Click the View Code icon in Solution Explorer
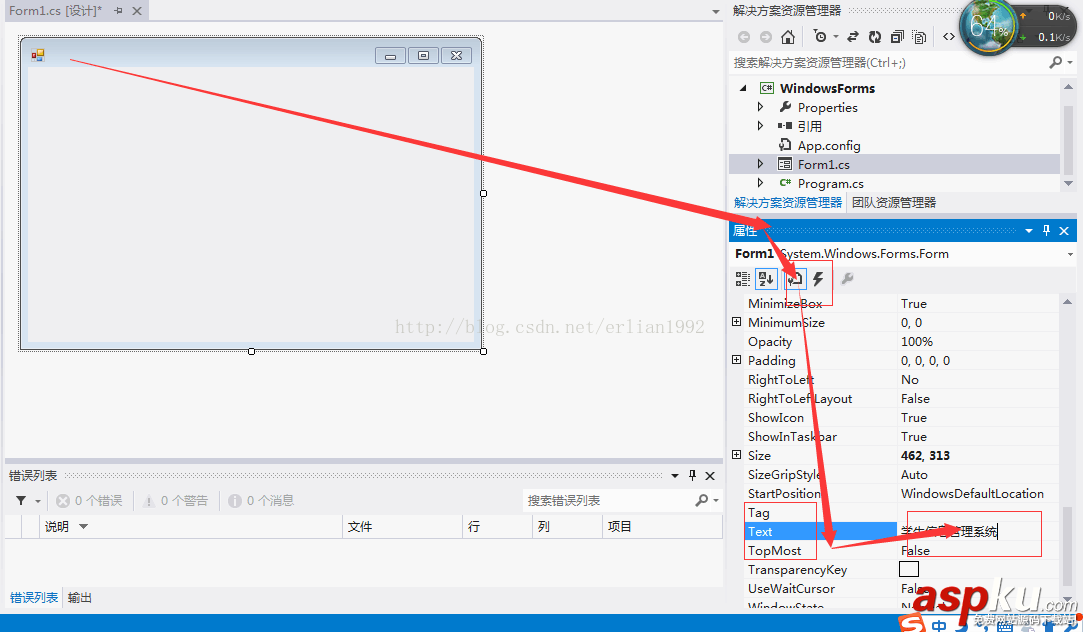Image resolution: width=1083 pixels, height=632 pixels. (948, 36)
